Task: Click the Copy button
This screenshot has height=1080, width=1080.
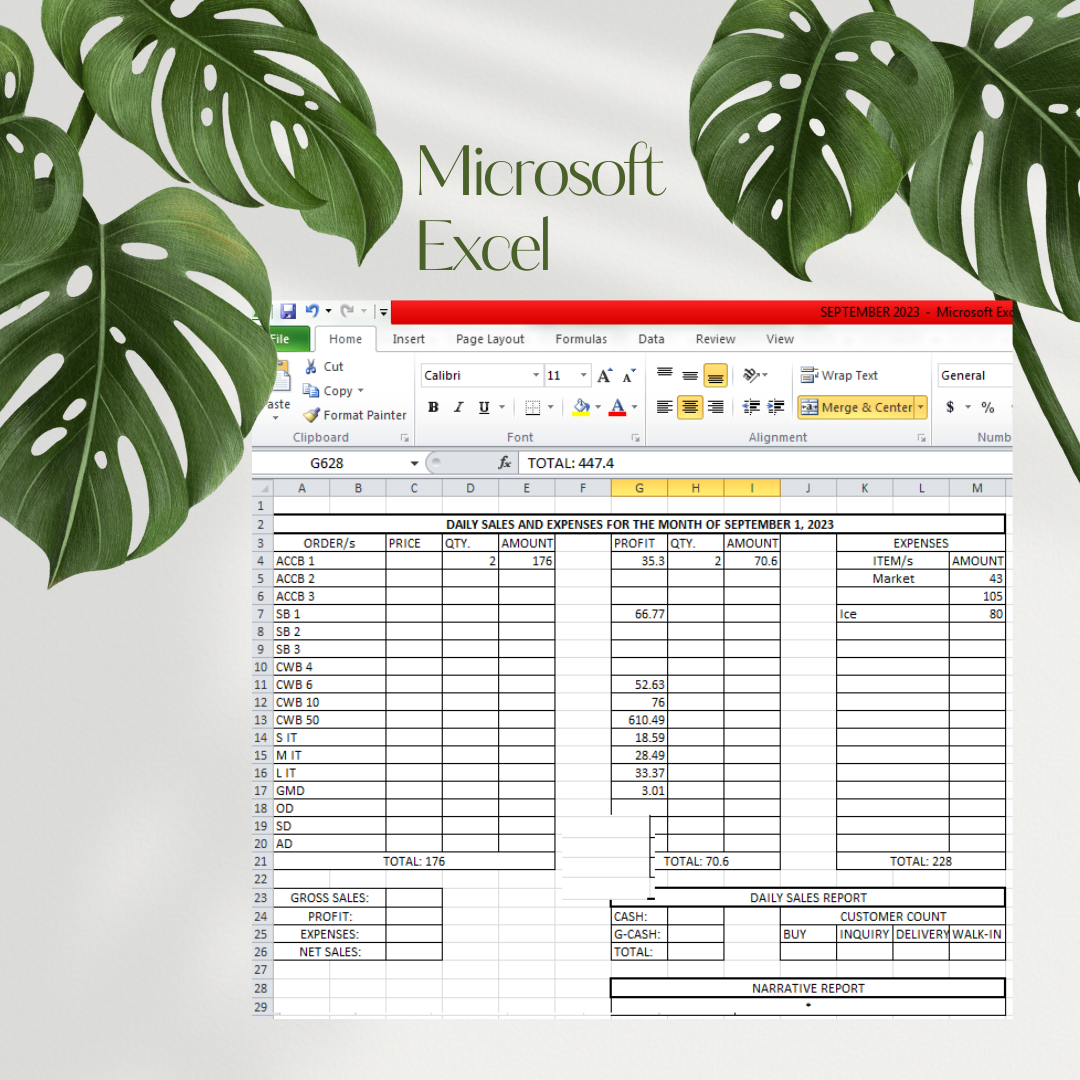Action: (328, 391)
